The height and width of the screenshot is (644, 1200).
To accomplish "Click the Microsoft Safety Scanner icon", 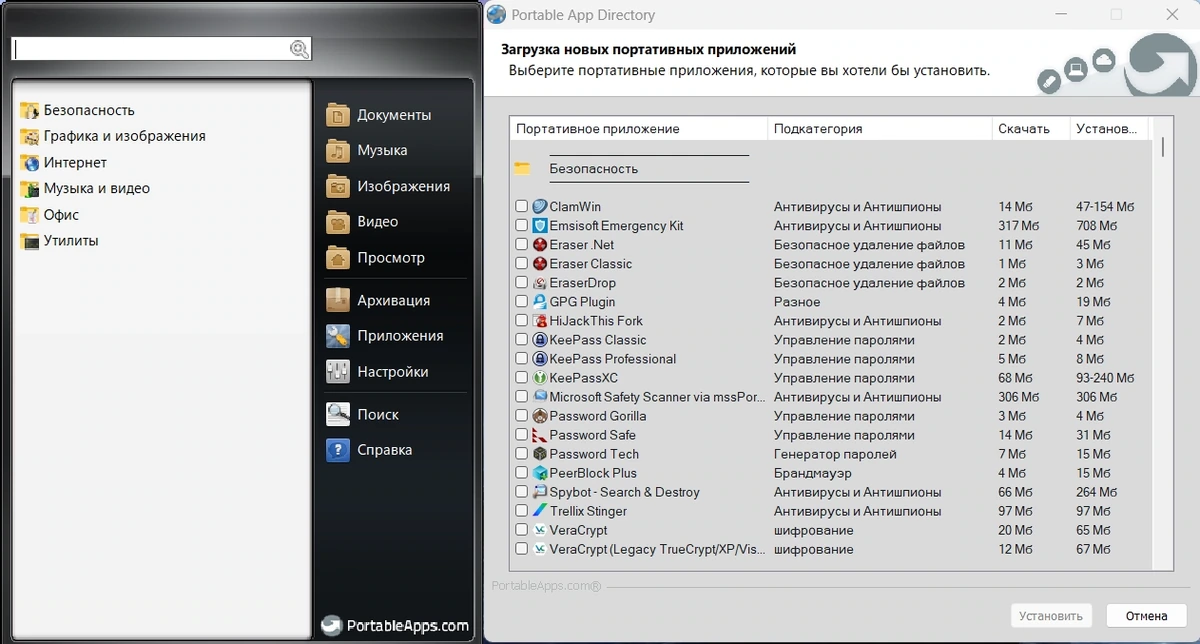I will 540,397.
